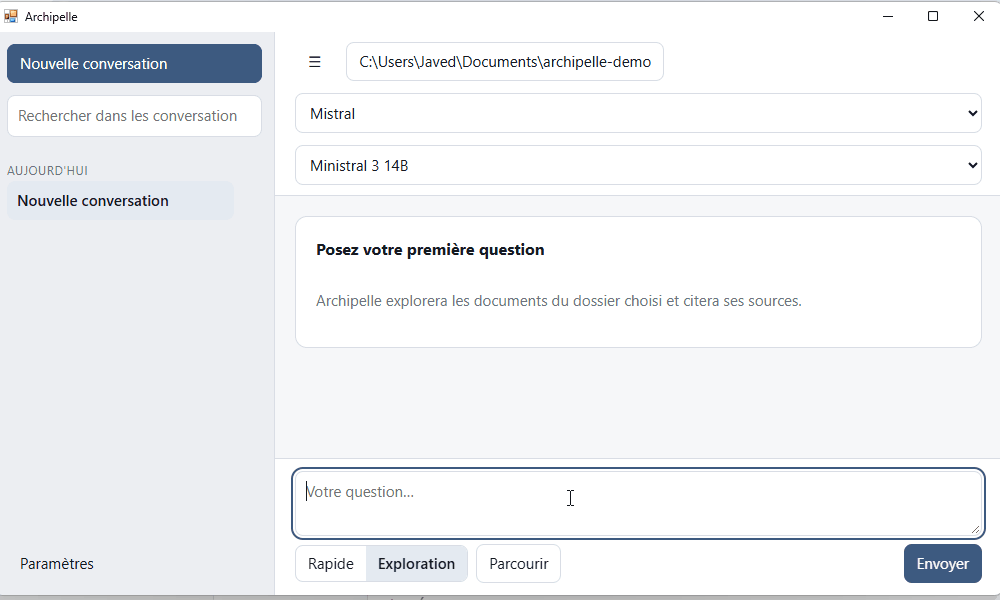Browse for folder with Parcourir button
This screenshot has width=1000, height=600.
[x=518, y=564]
